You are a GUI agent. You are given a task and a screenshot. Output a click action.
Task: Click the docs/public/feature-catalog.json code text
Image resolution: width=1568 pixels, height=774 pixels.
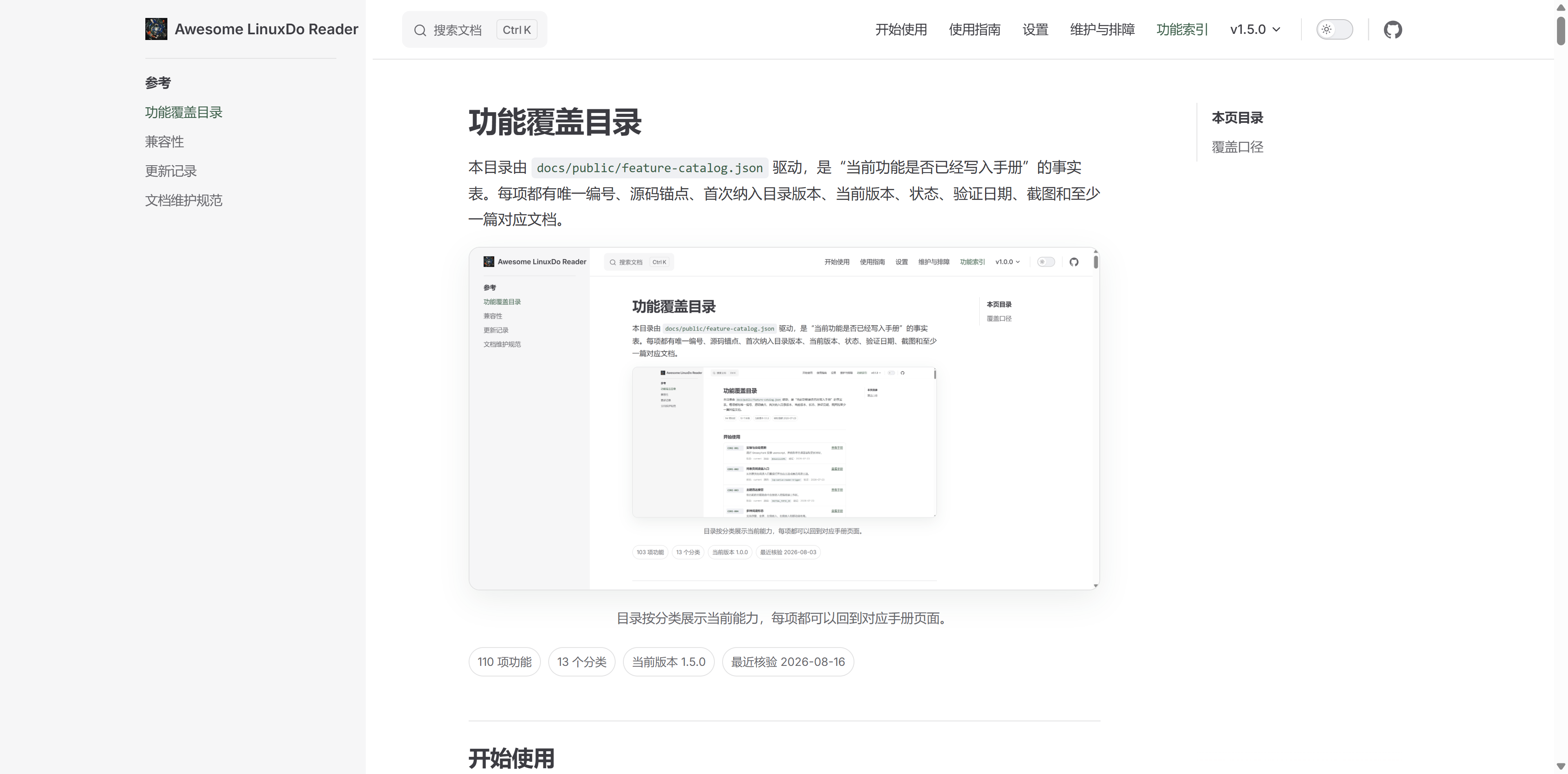(649, 168)
